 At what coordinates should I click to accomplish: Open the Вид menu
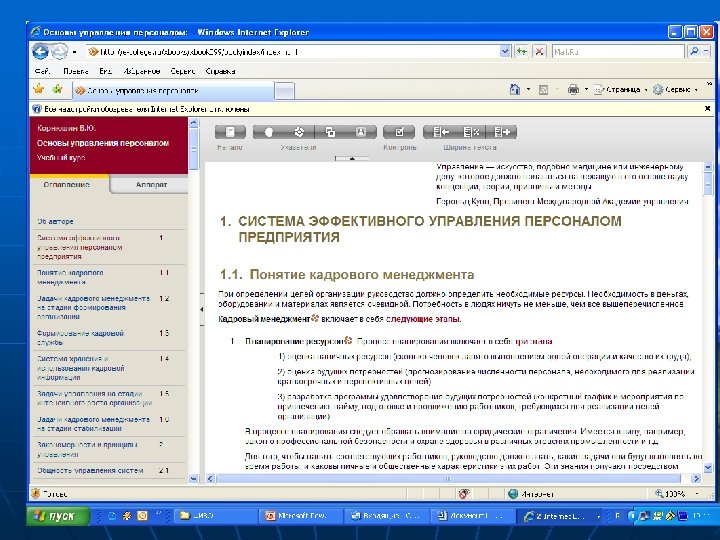click(x=106, y=71)
